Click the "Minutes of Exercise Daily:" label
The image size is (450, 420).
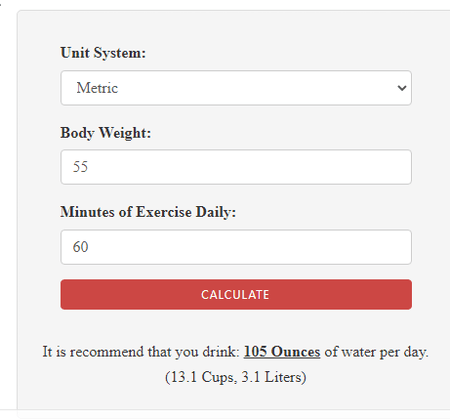tap(148, 212)
